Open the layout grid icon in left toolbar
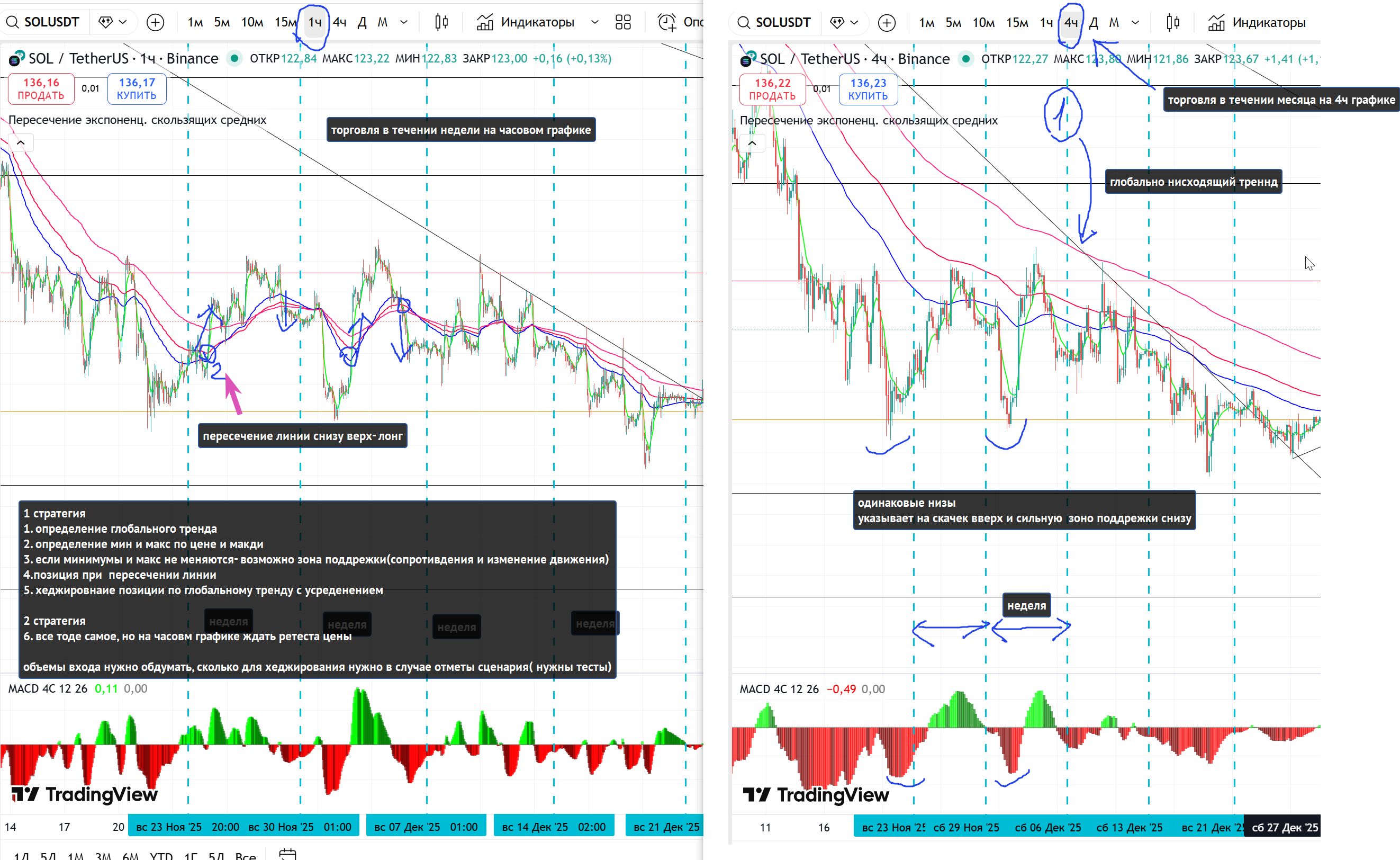1400x860 pixels. 623,22
